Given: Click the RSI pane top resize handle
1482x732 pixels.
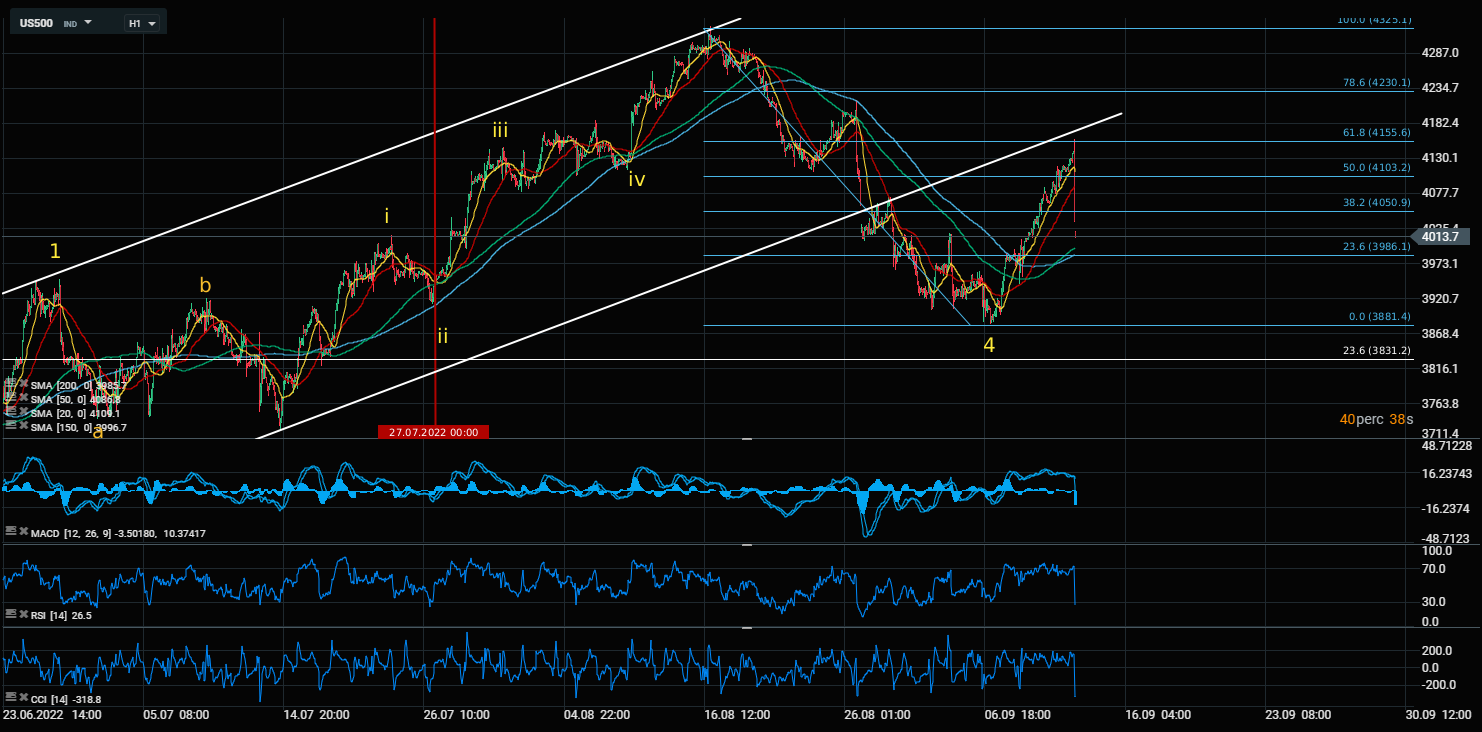Looking at the screenshot, I should point(746,545).
